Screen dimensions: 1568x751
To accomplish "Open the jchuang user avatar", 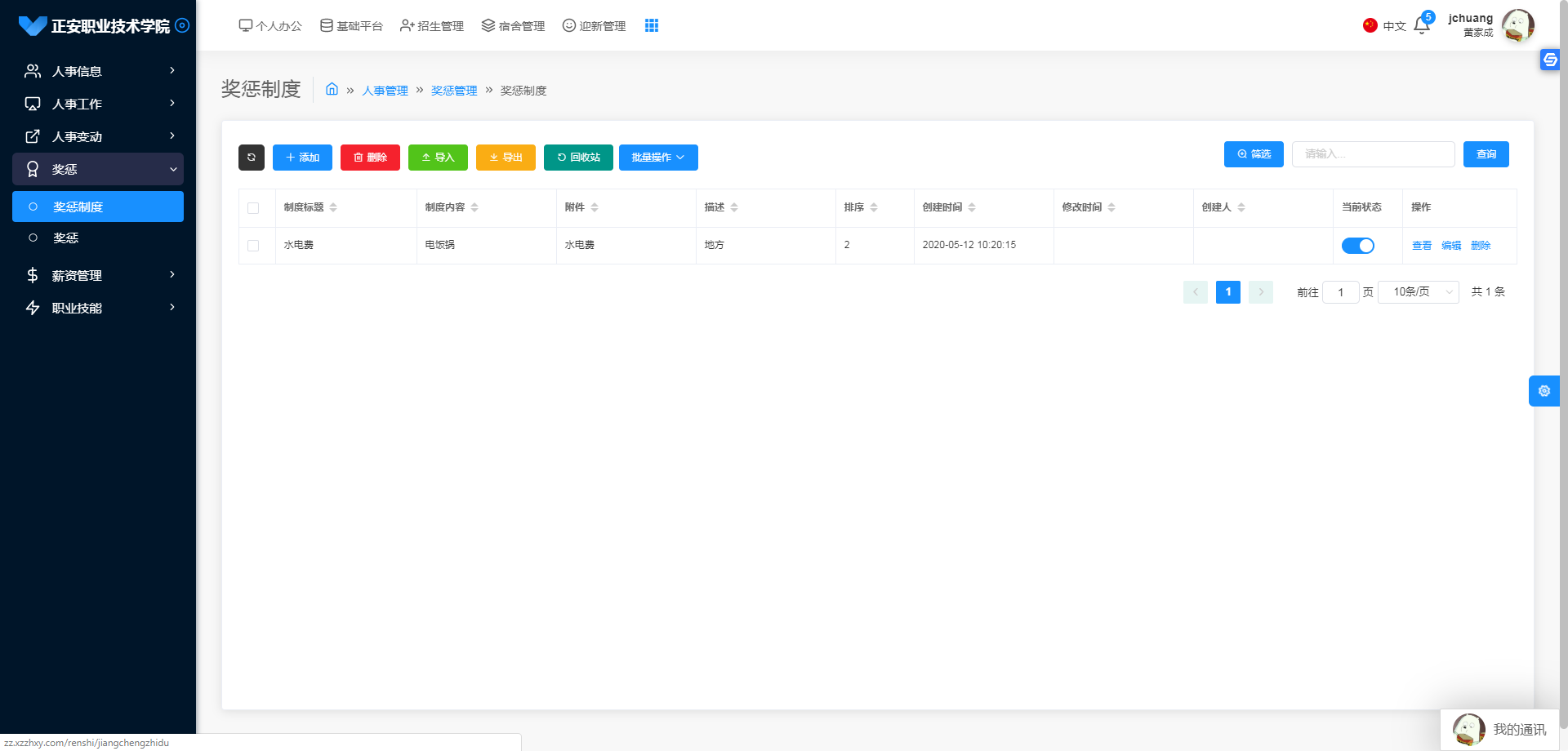I will [x=1517, y=25].
